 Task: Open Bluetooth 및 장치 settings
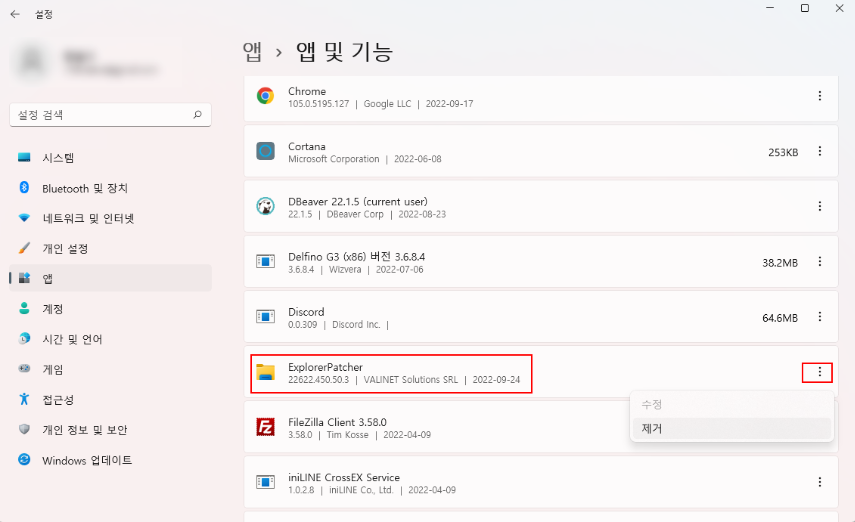pos(110,188)
